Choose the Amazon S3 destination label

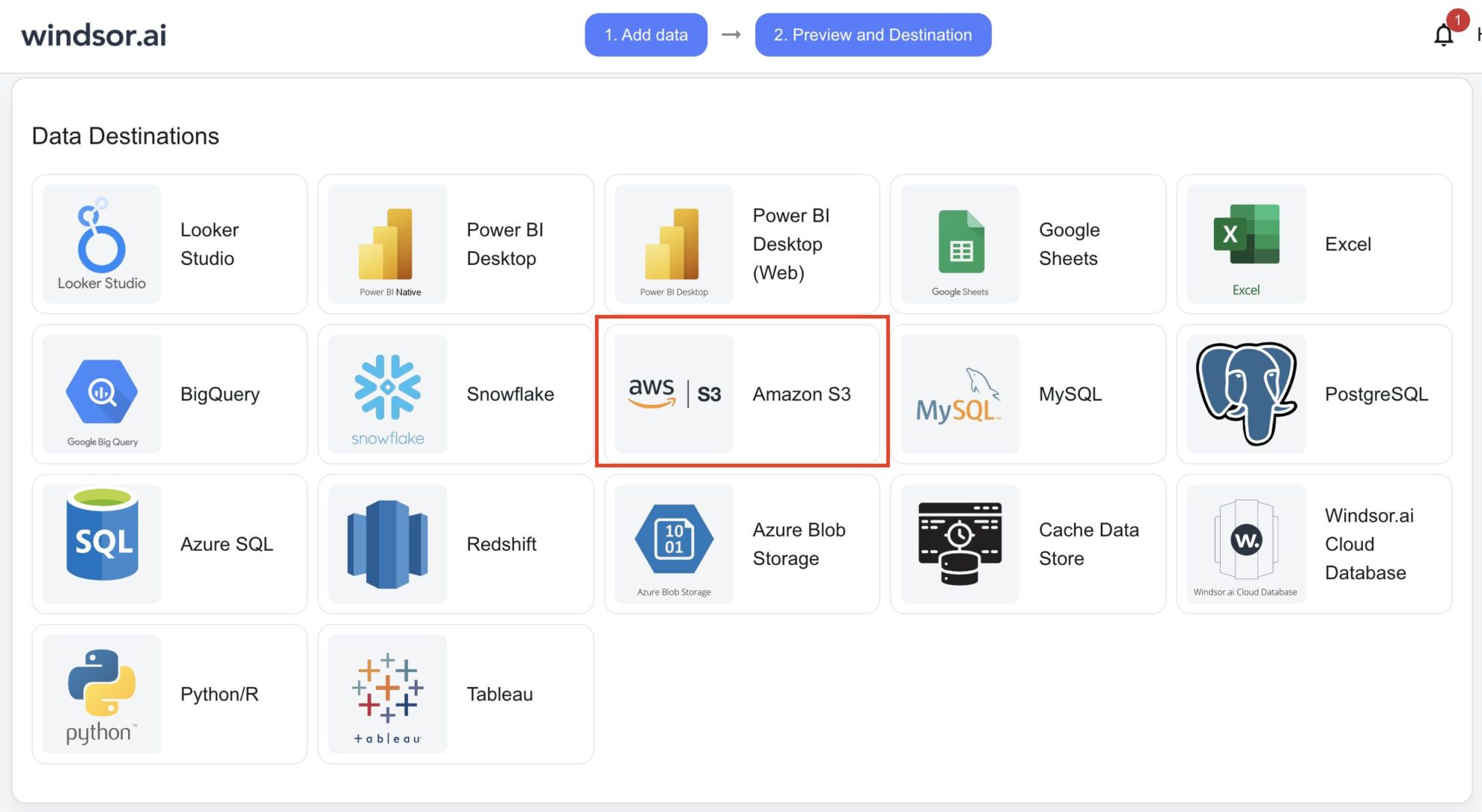(x=802, y=394)
